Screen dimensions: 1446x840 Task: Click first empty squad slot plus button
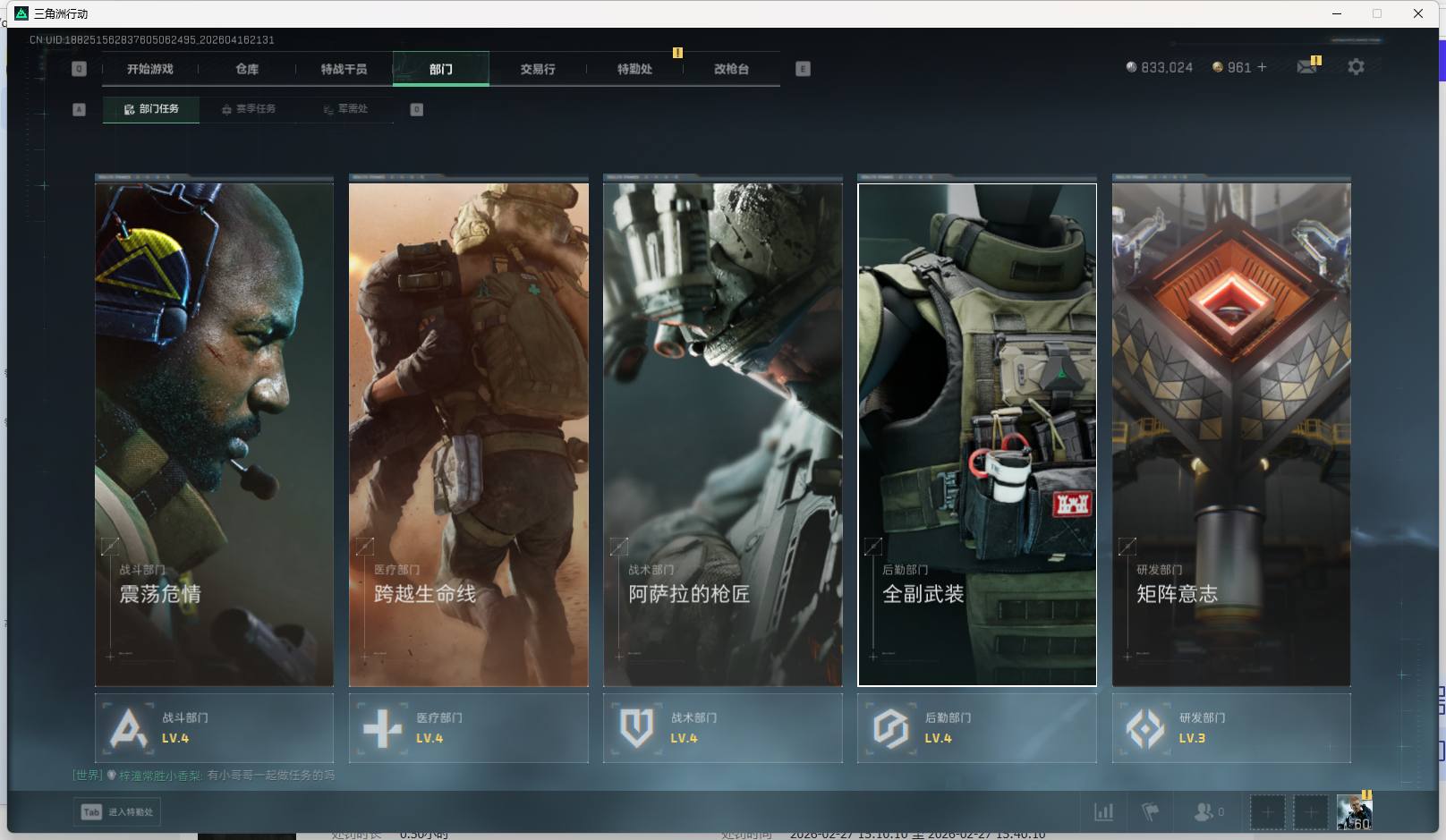pyautogui.click(x=1267, y=812)
